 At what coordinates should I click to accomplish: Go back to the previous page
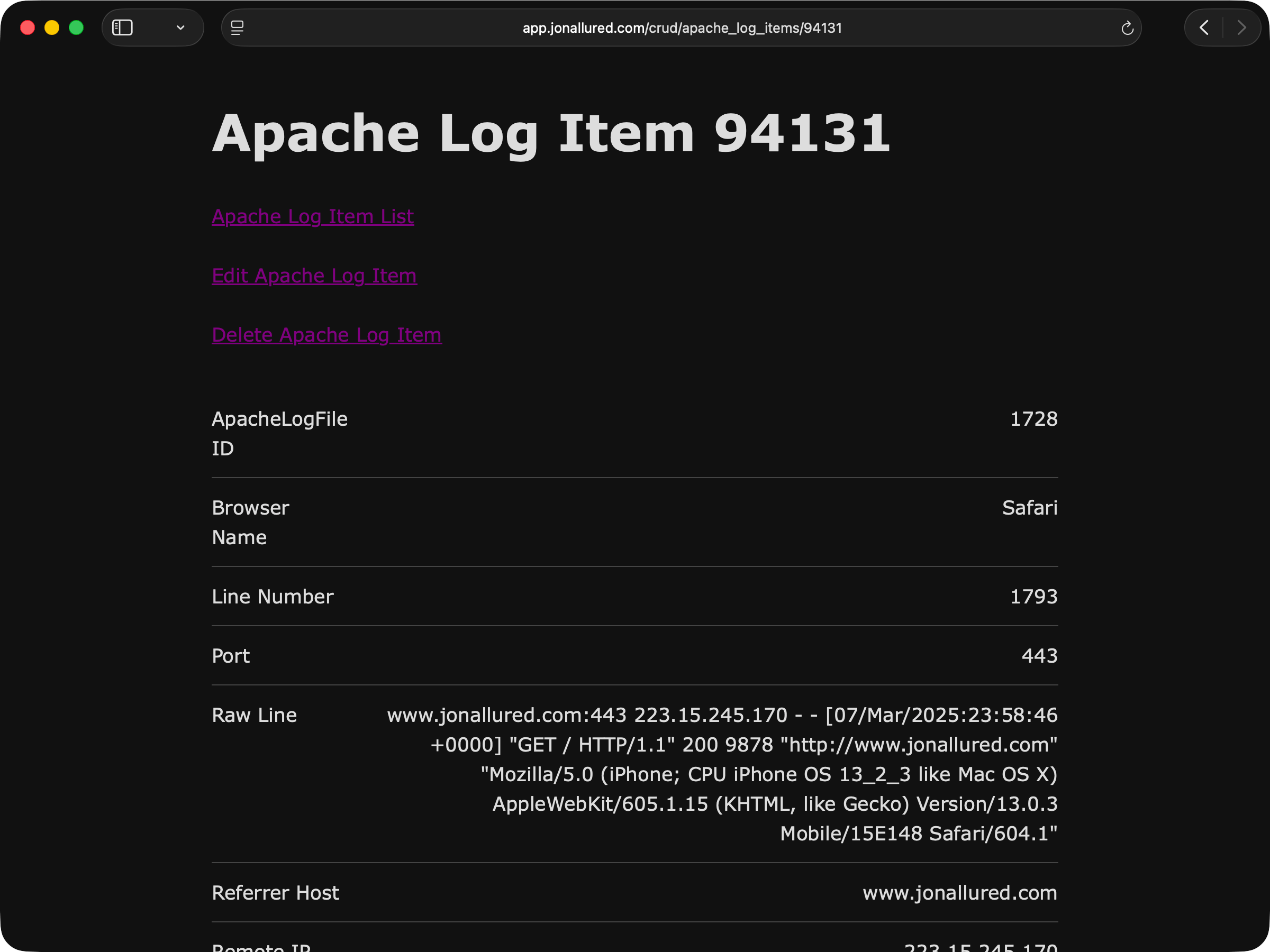coord(1204,28)
